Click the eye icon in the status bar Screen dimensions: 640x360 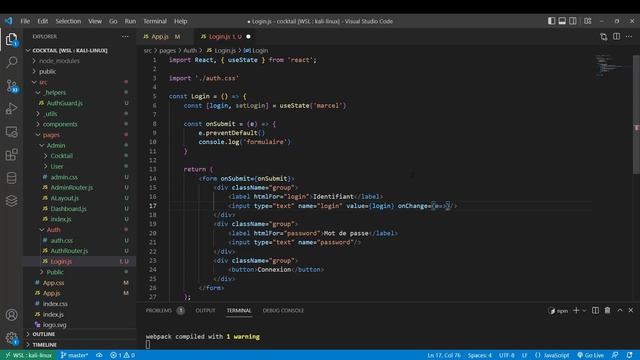(x=99, y=355)
